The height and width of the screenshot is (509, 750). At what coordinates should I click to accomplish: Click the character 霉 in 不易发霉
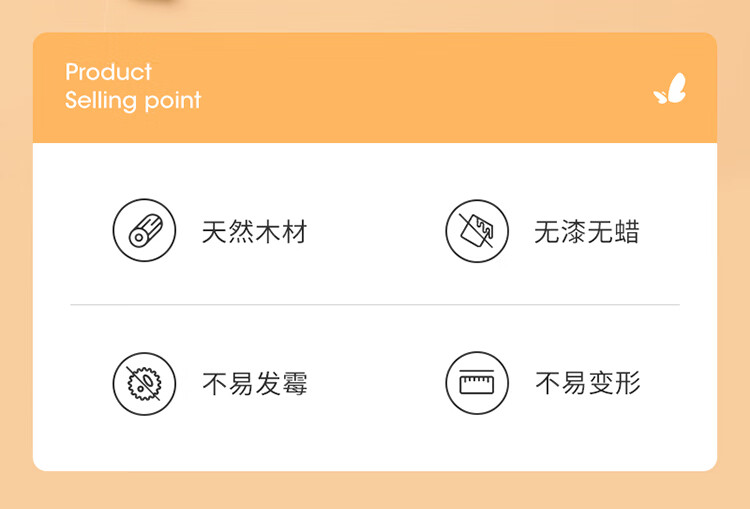[x=295, y=384]
